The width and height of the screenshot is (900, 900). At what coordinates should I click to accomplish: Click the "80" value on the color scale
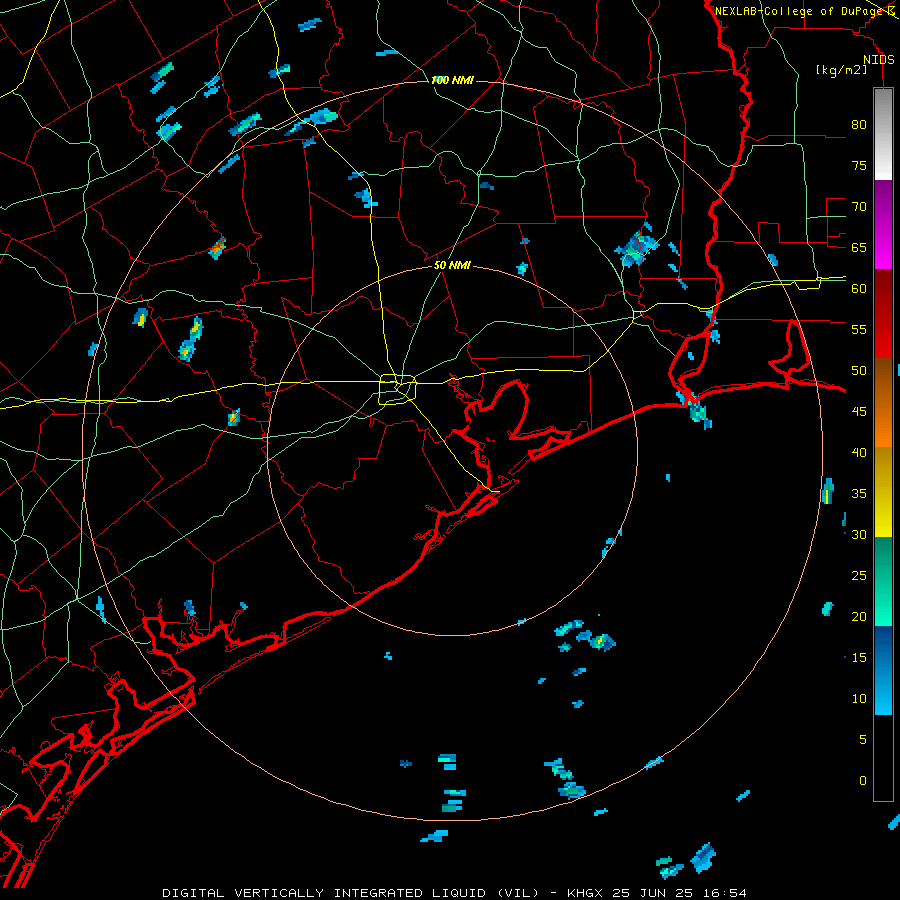pos(859,125)
